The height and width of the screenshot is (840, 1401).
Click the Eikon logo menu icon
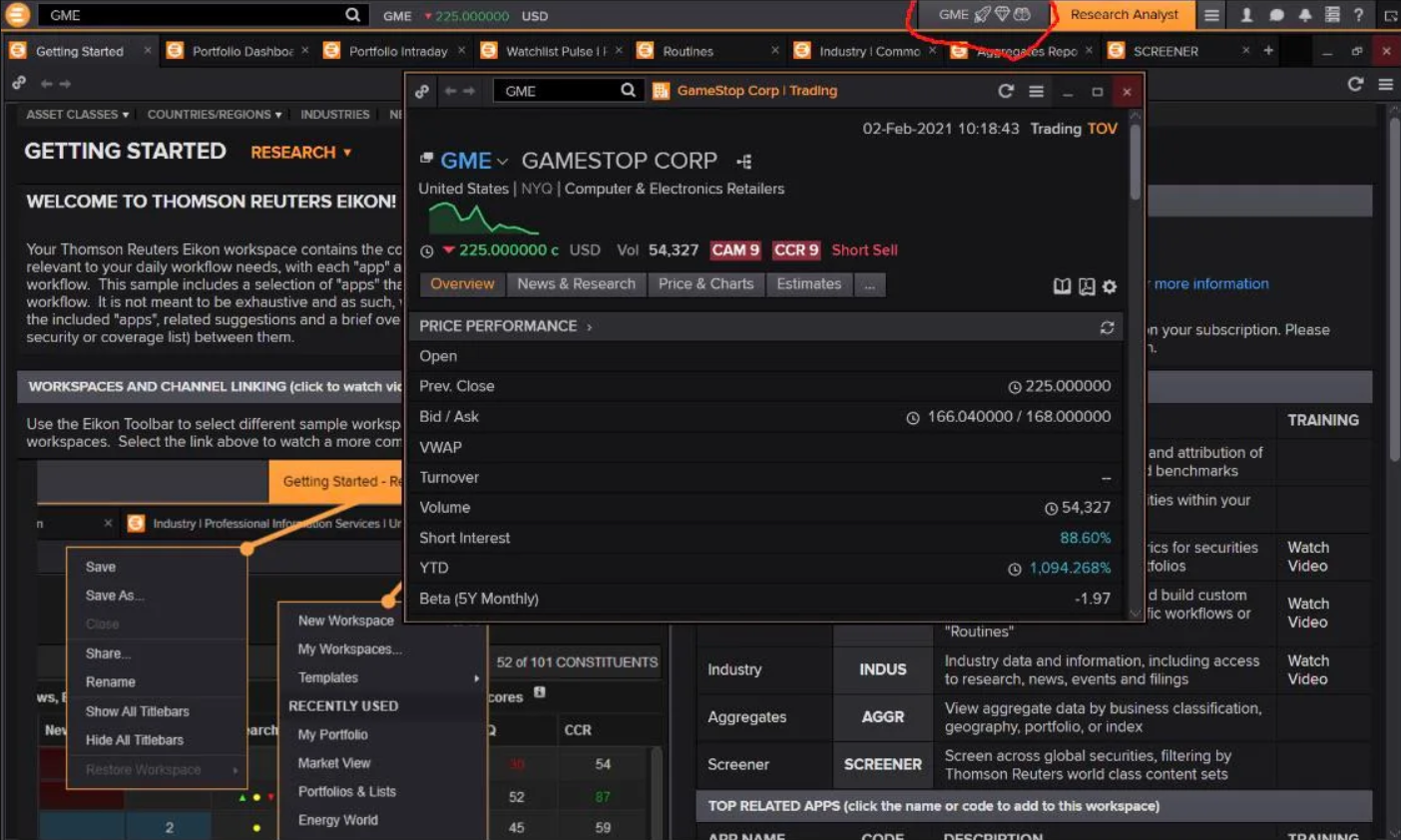click(16, 15)
